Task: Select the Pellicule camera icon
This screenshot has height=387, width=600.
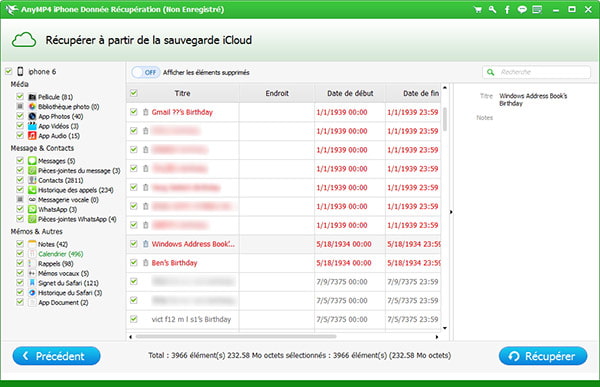Action: point(32,97)
